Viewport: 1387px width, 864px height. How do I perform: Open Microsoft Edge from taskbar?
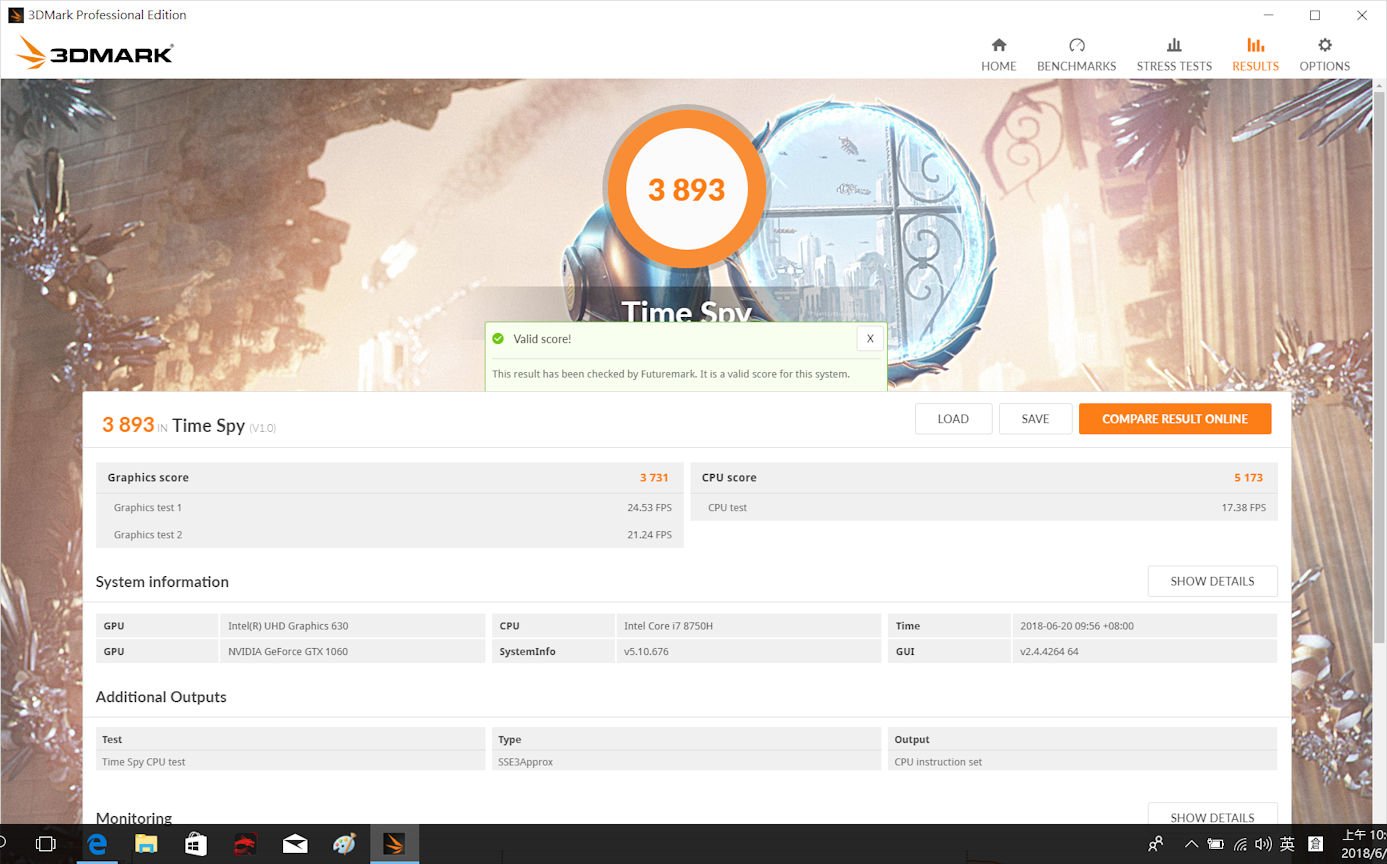coord(97,844)
